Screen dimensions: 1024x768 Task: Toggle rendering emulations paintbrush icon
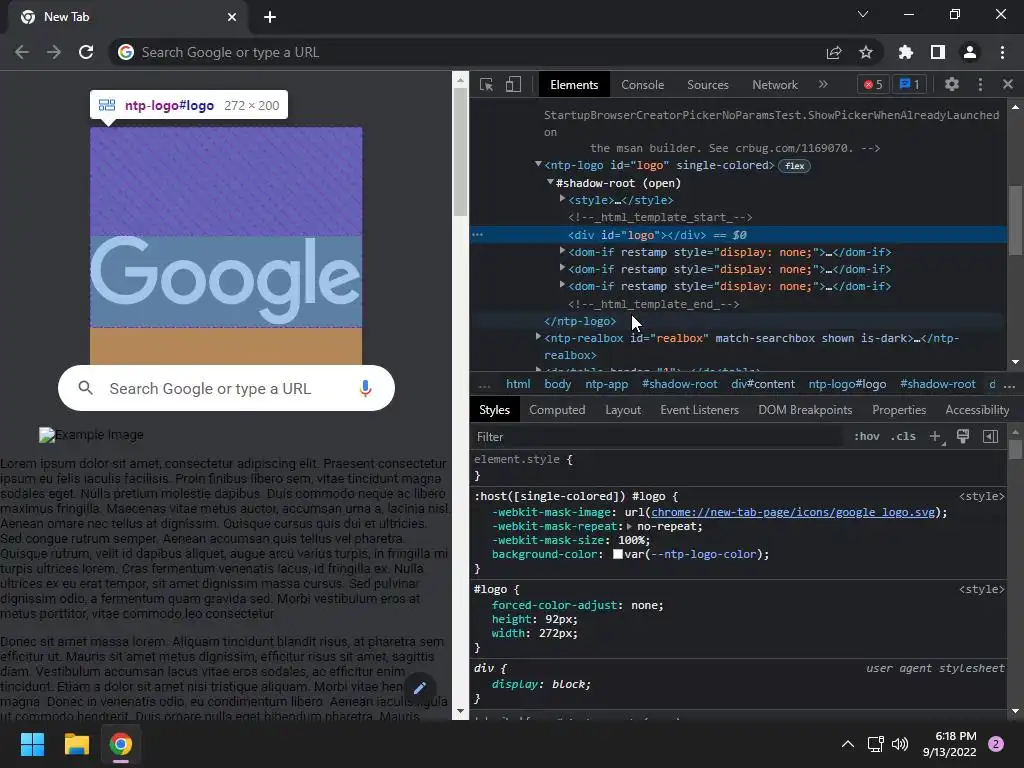click(963, 436)
